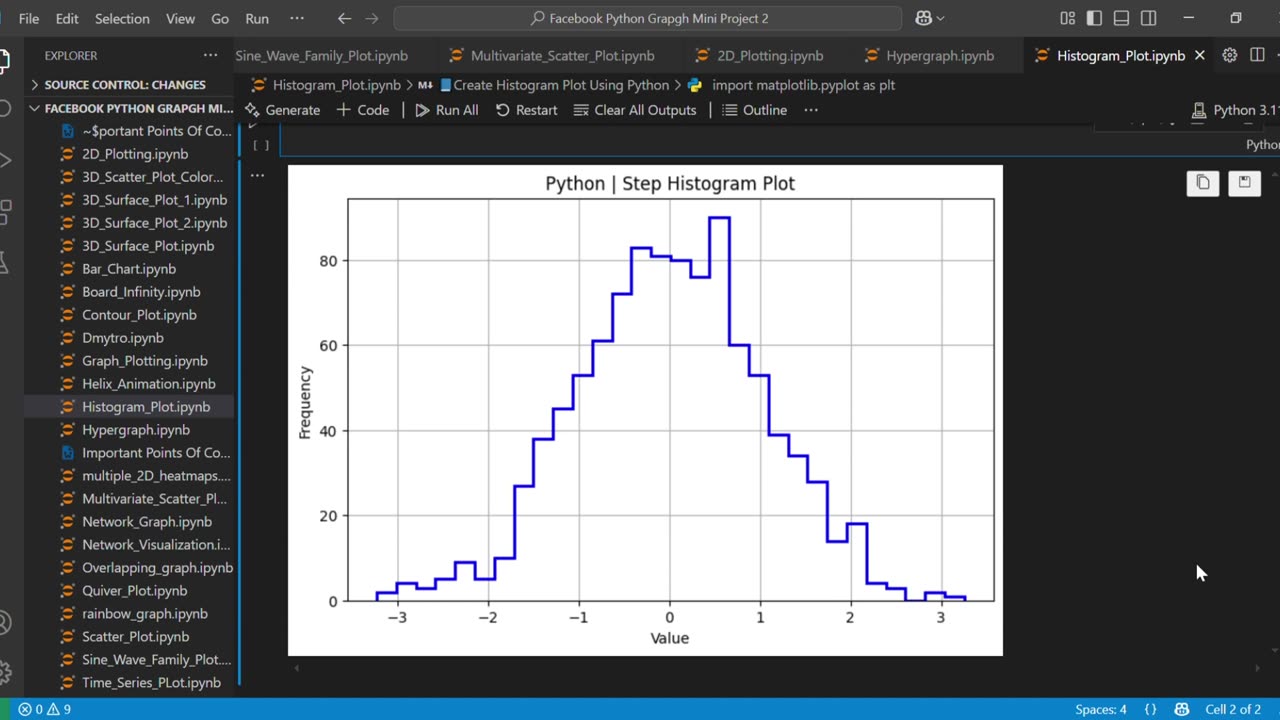Open the Copilot chat icon in title bar

coord(923,18)
